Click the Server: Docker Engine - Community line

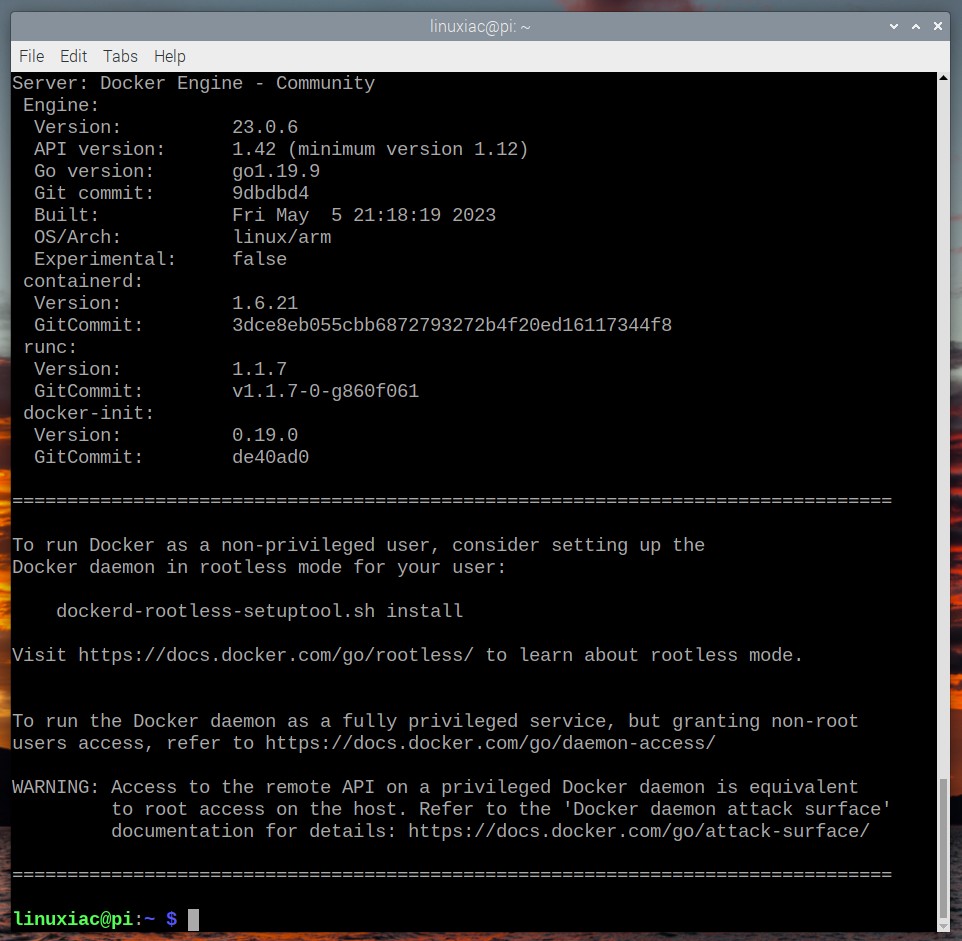[x=193, y=83]
